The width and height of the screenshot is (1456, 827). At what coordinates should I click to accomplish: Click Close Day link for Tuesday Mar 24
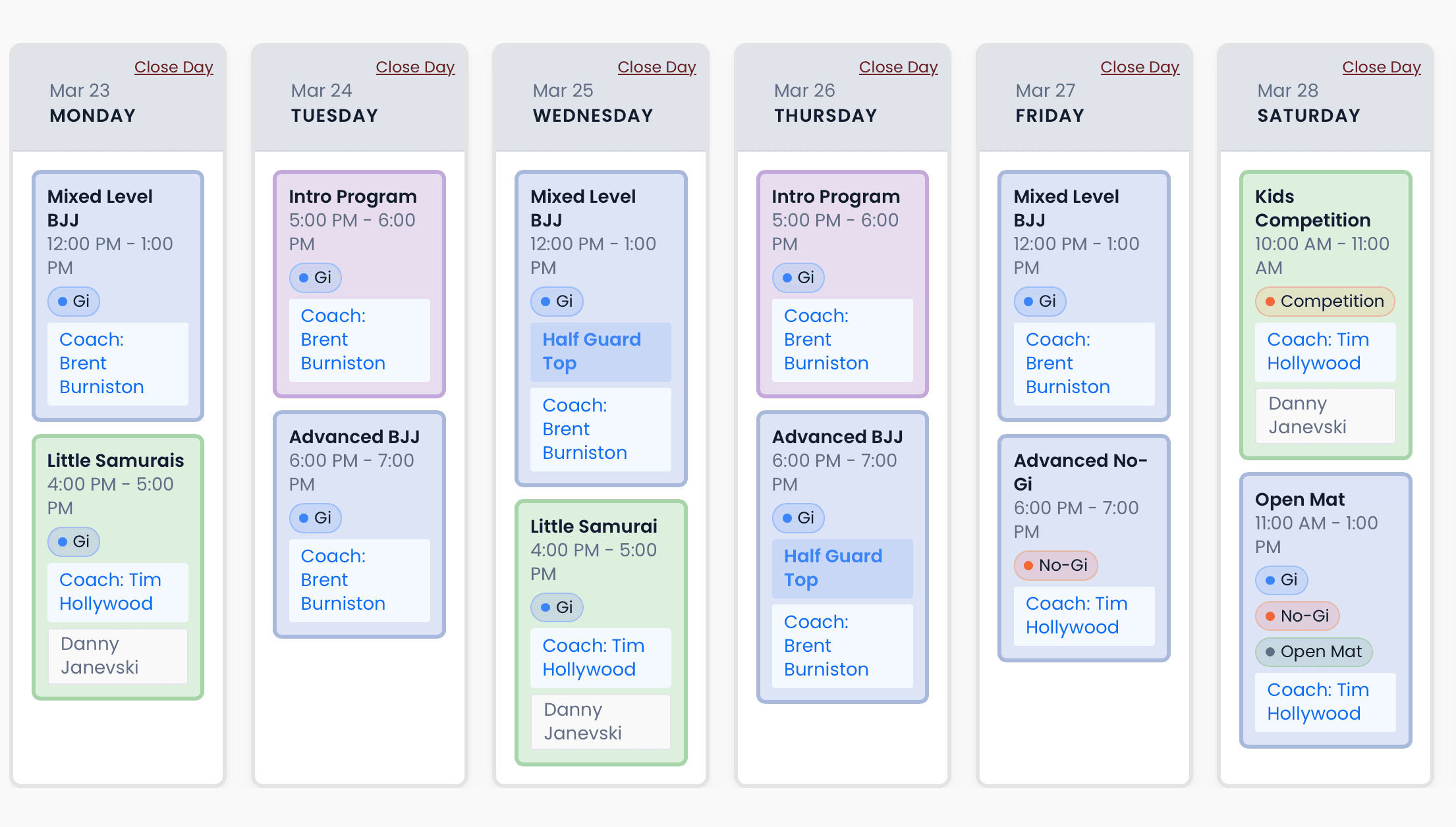pyautogui.click(x=415, y=67)
